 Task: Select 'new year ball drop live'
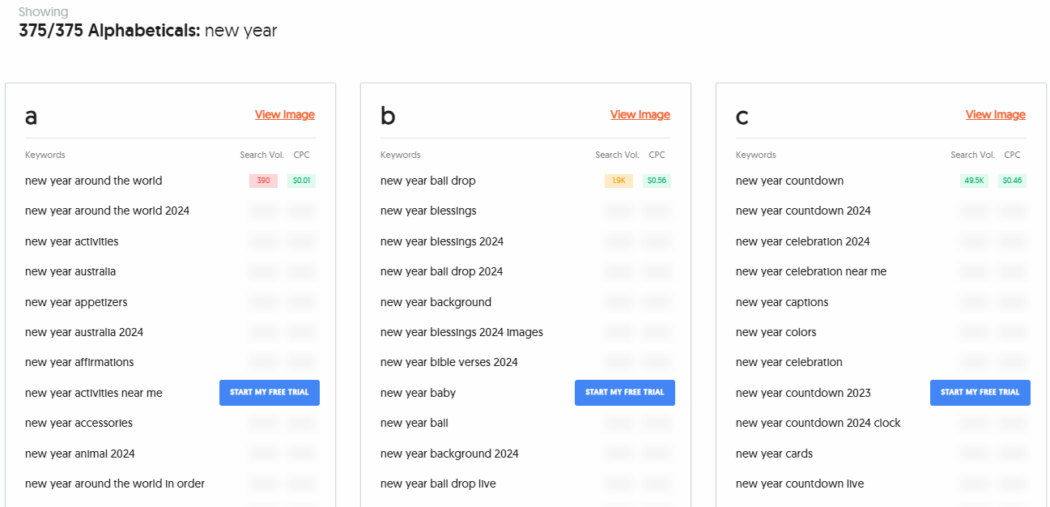point(438,484)
